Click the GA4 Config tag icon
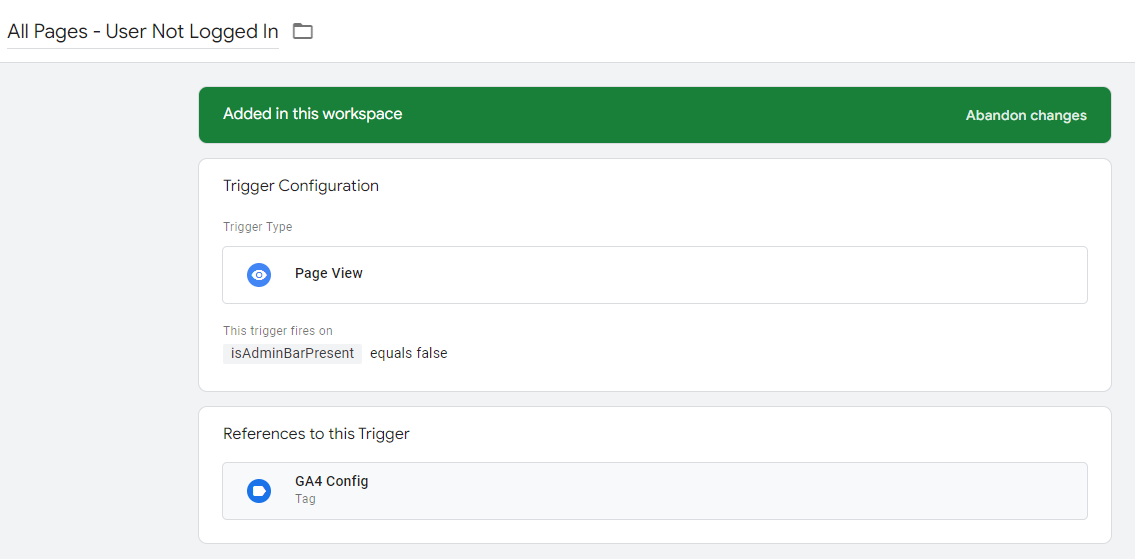The width and height of the screenshot is (1135, 559). (x=259, y=491)
